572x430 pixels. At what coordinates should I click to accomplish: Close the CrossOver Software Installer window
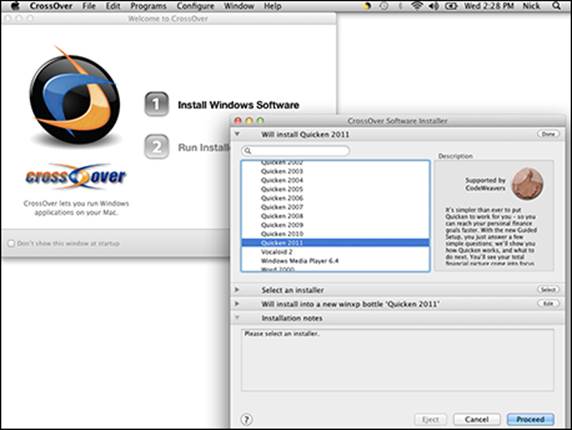tap(238, 120)
